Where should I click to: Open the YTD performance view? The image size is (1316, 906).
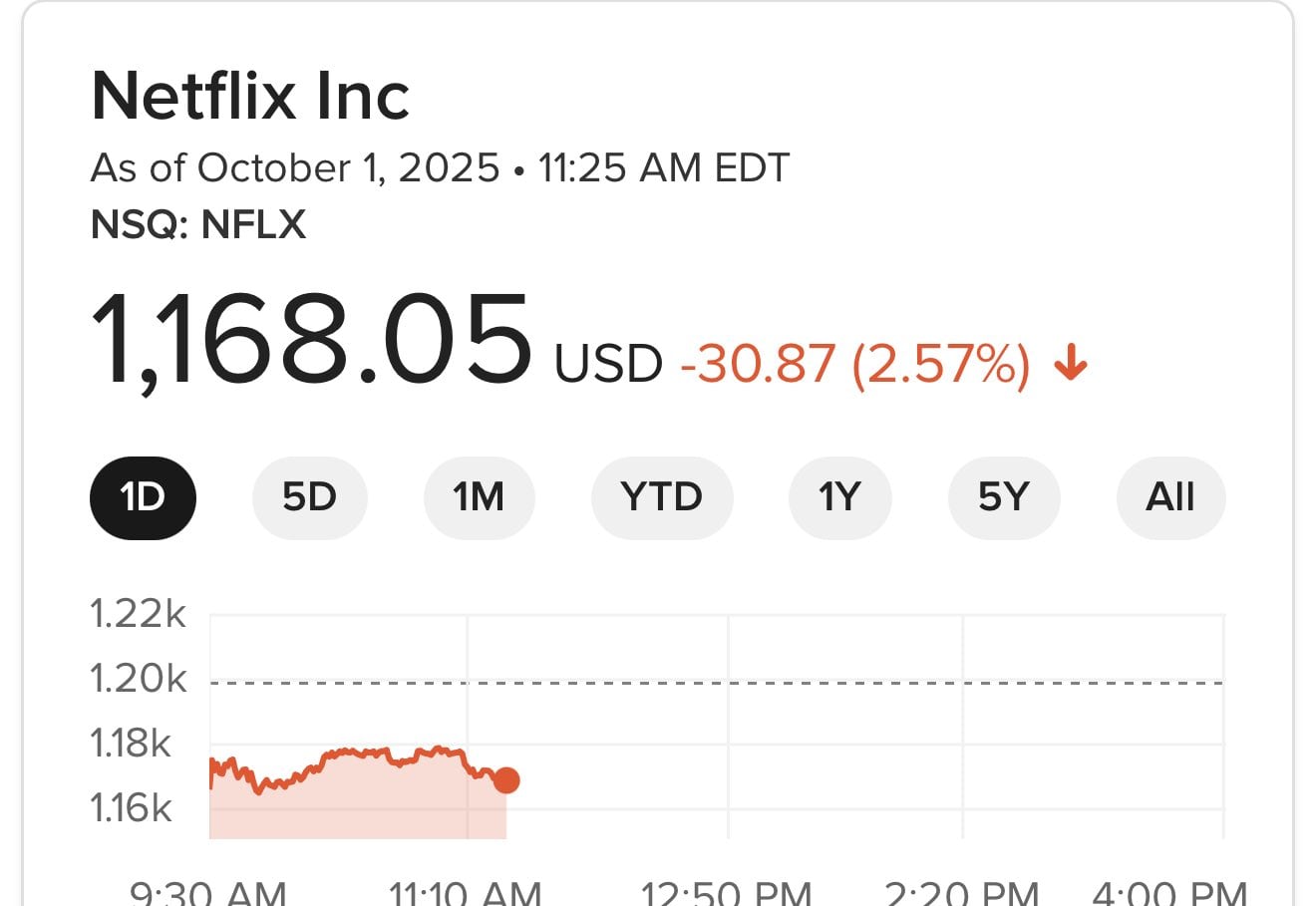pyautogui.click(x=662, y=497)
